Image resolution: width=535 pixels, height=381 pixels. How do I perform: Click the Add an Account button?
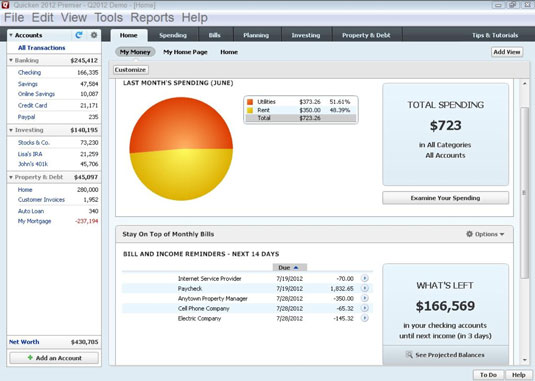[x=54, y=358]
